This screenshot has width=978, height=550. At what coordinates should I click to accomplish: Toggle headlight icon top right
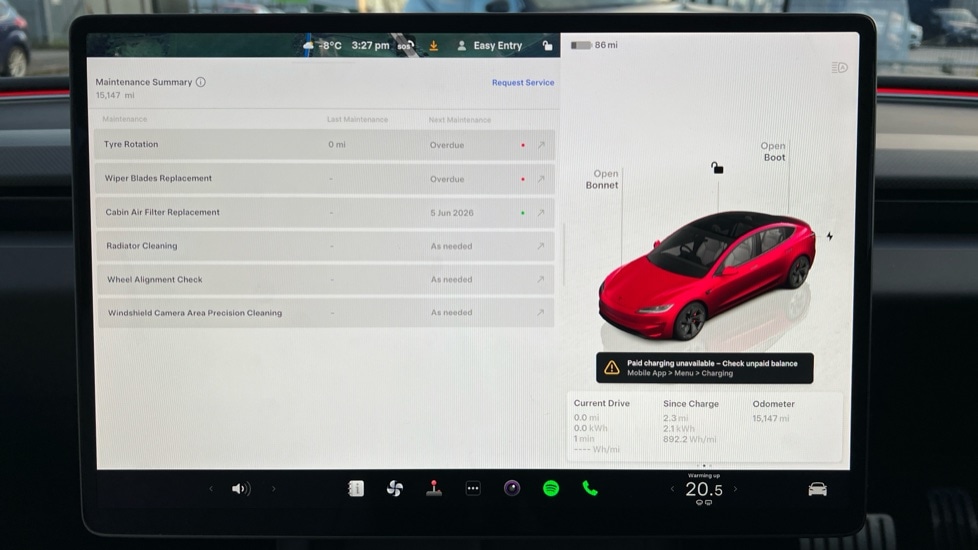pos(840,67)
